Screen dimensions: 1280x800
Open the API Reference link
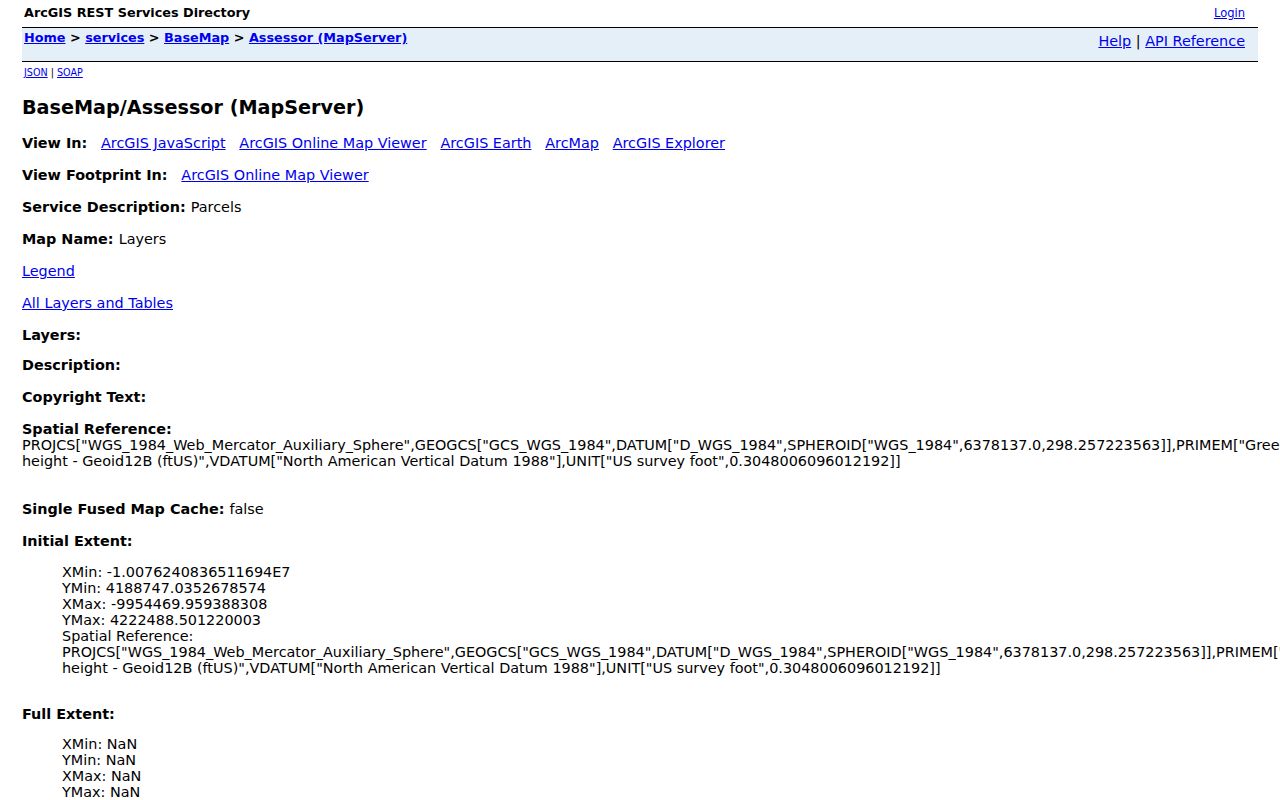pyautogui.click(x=1195, y=41)
